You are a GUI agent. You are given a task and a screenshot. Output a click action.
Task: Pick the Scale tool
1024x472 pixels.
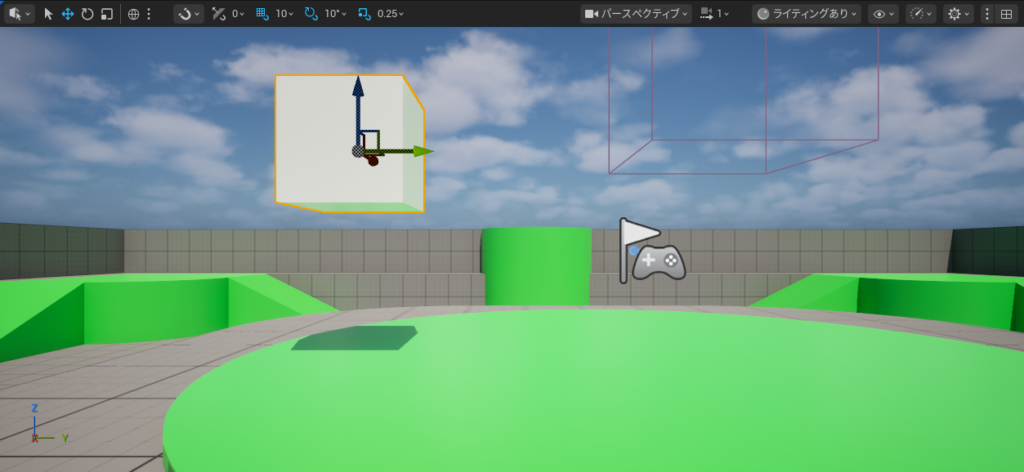coord(106,14)
